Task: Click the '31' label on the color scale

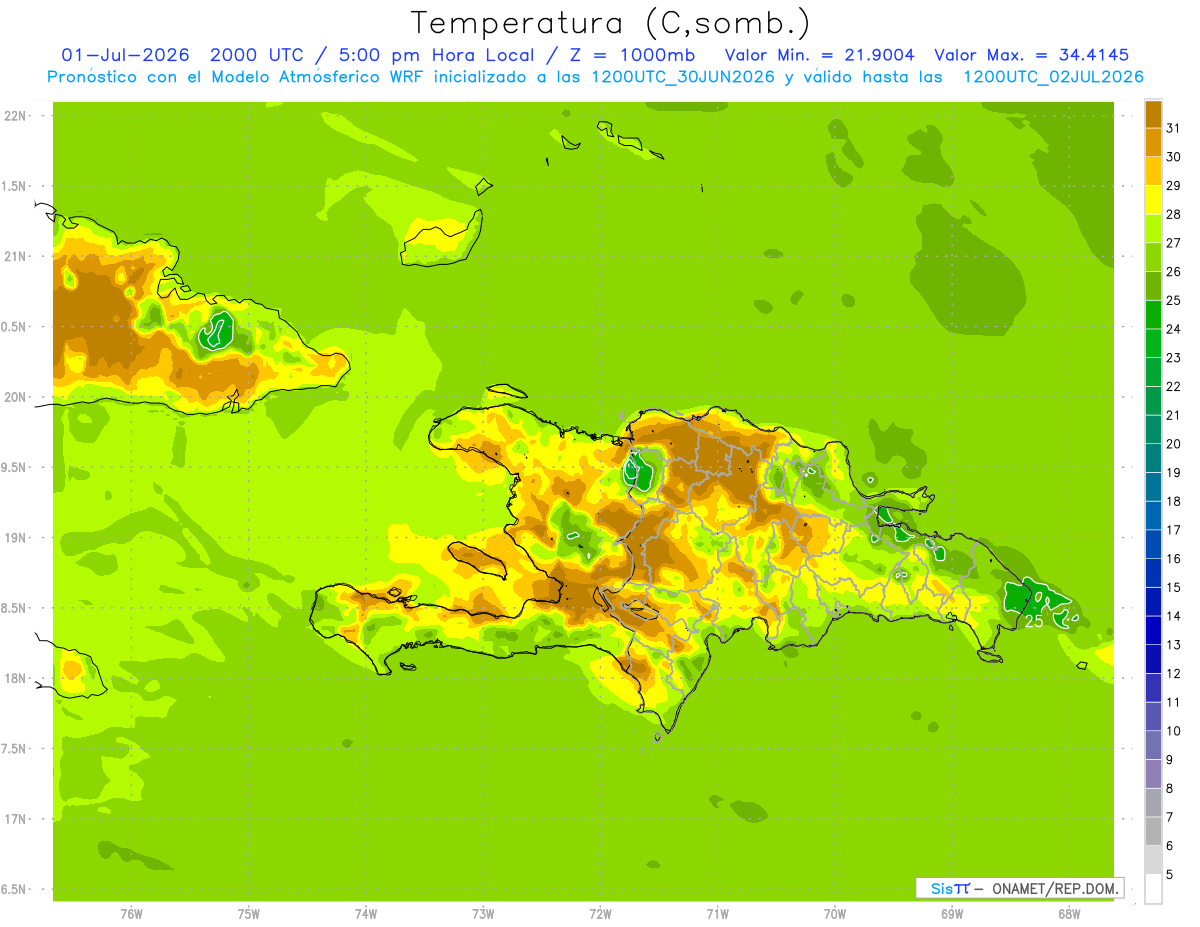Action: point(1173,128)
